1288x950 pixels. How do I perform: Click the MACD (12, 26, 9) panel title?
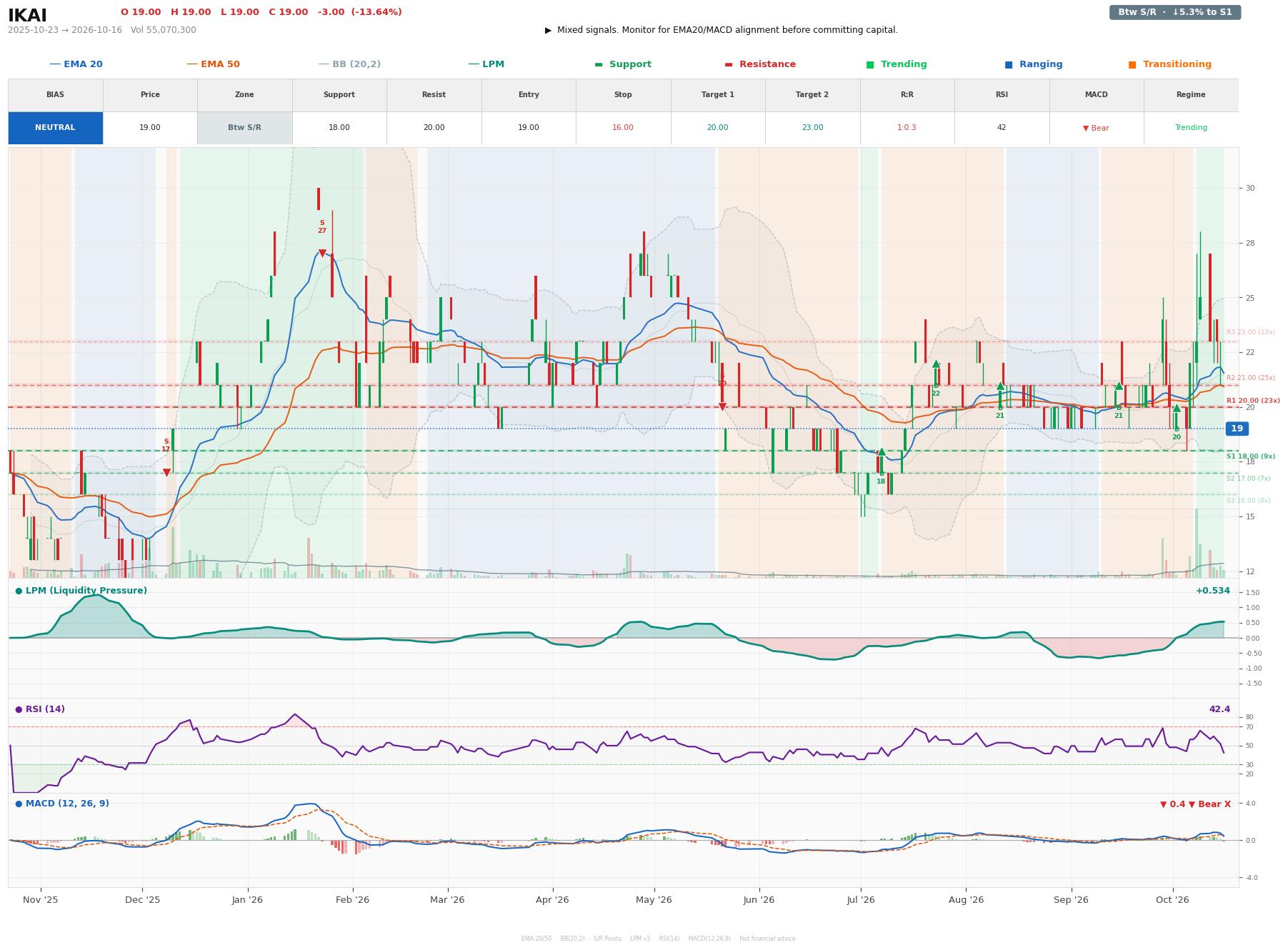(62, 804)
